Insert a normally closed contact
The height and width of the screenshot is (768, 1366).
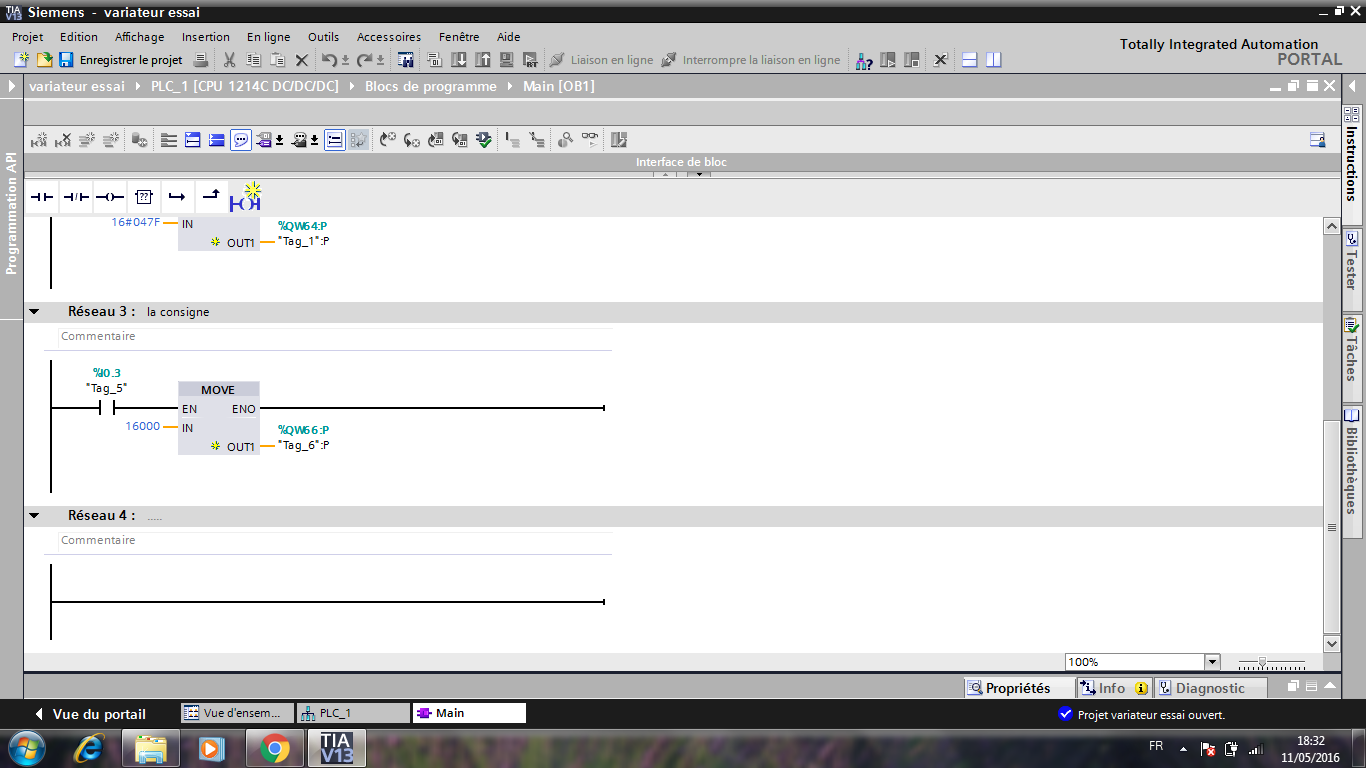[76, 197]
